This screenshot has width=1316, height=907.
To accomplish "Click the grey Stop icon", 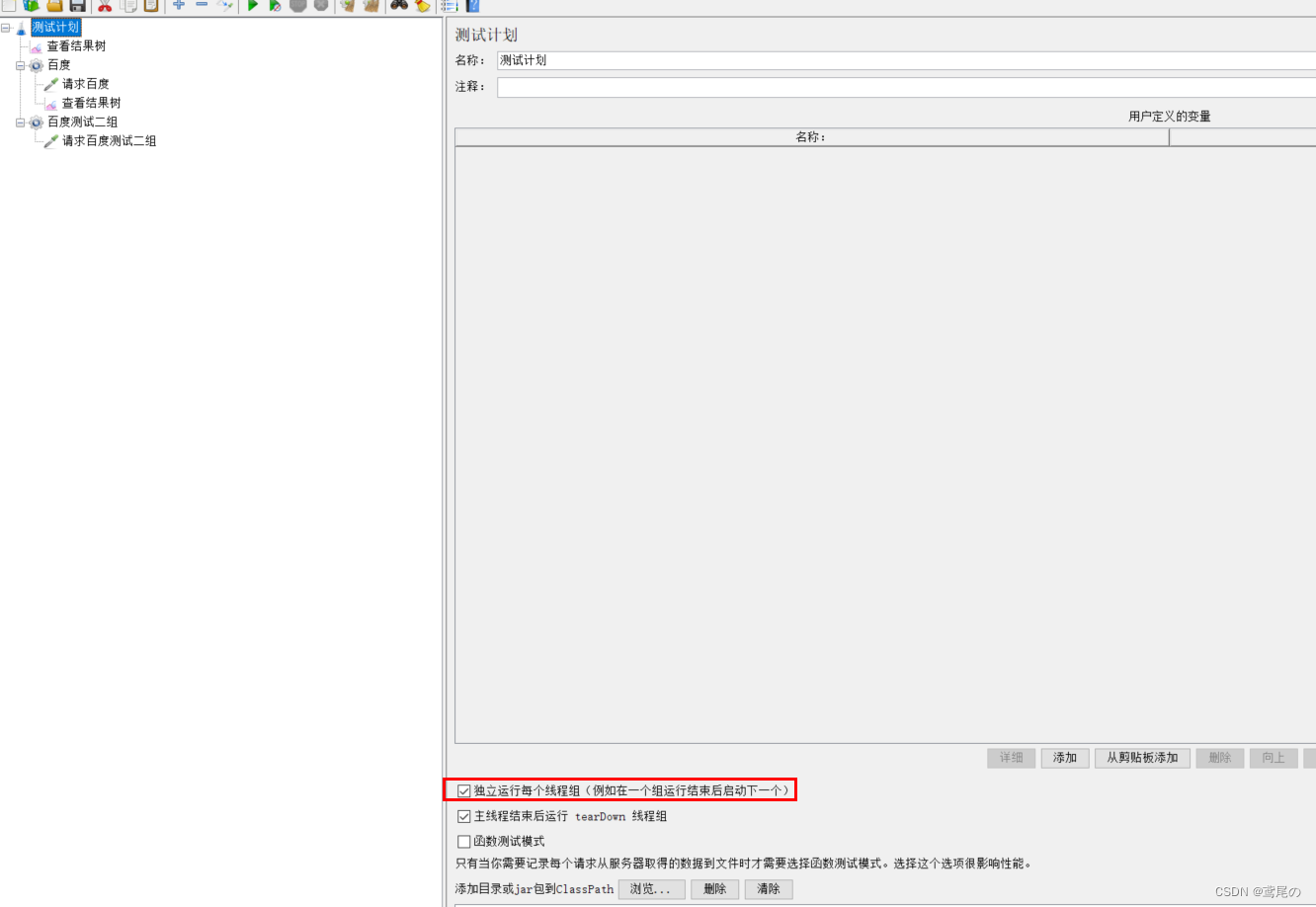I will pyautogui.click(x=298, y=5).
